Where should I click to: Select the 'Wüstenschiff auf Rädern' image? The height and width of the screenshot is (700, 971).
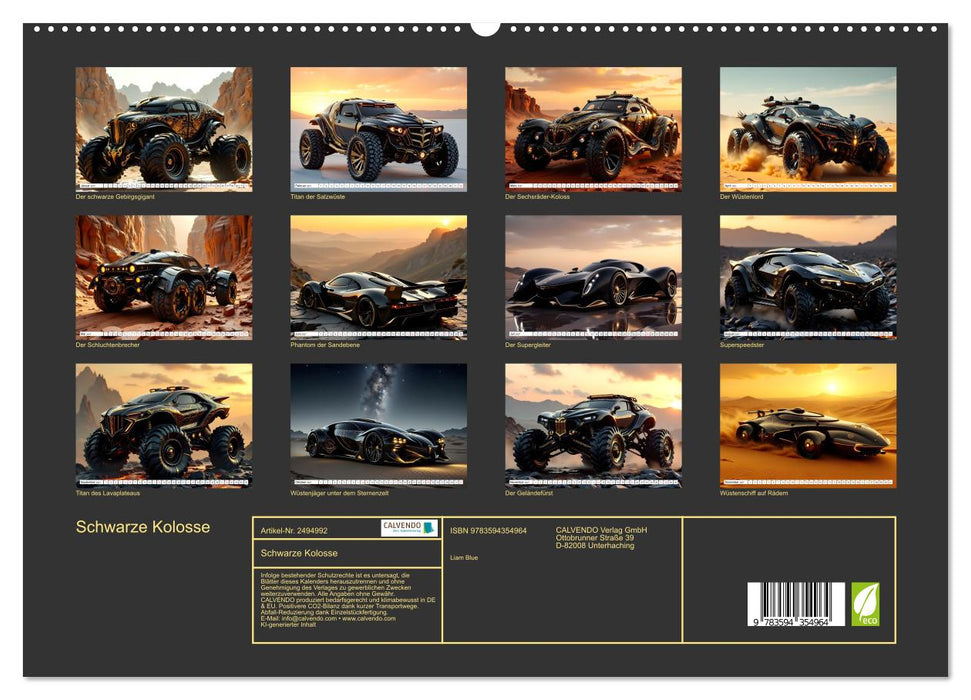pyautogui.click(x=808, y=426)
